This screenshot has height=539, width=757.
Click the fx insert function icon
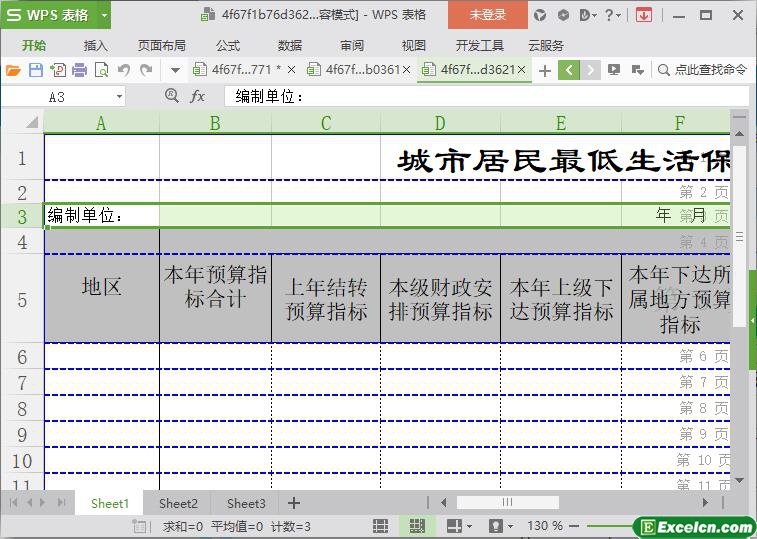tap(198, 96)
